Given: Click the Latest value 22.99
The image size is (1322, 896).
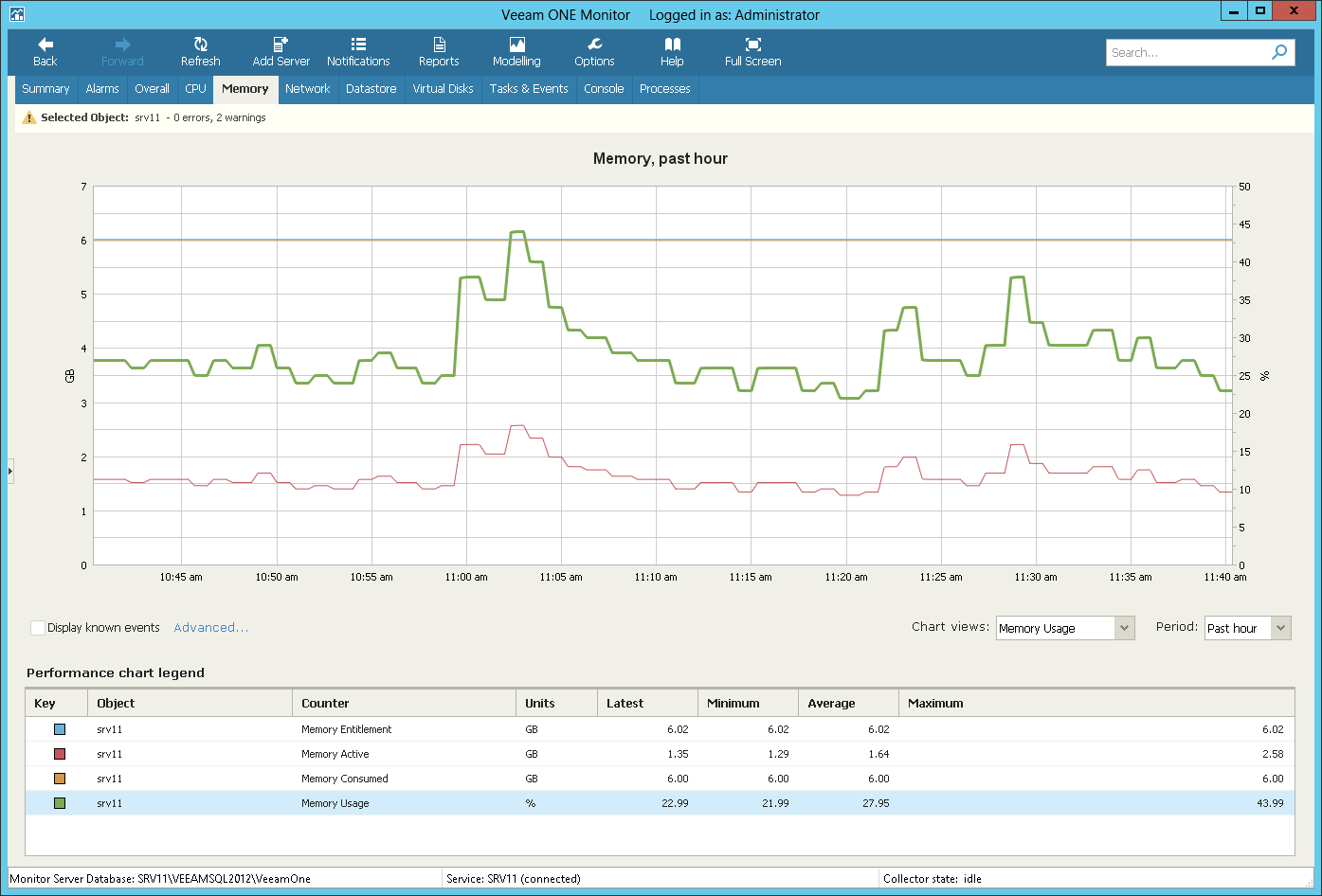Looking at the screenshot, I should [x=677, y=803].
